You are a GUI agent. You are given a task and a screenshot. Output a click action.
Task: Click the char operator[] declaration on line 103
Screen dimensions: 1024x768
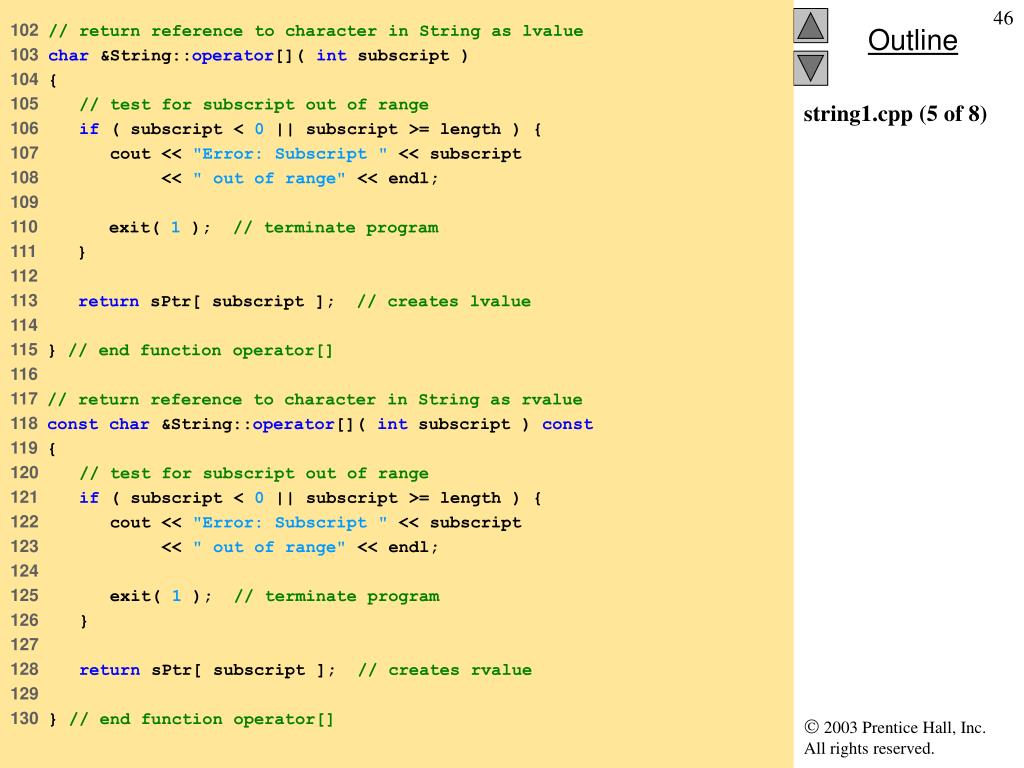(258, 56)
